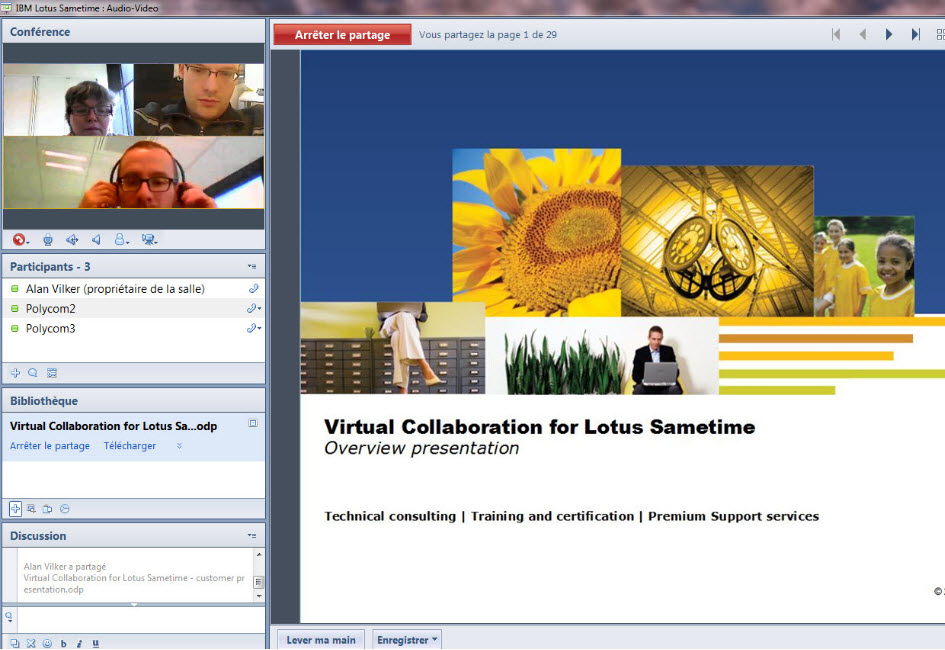The width and height of the screenshot is (945, 650).
Task: Click the Télécharger link
Action: tap(130, 446)
